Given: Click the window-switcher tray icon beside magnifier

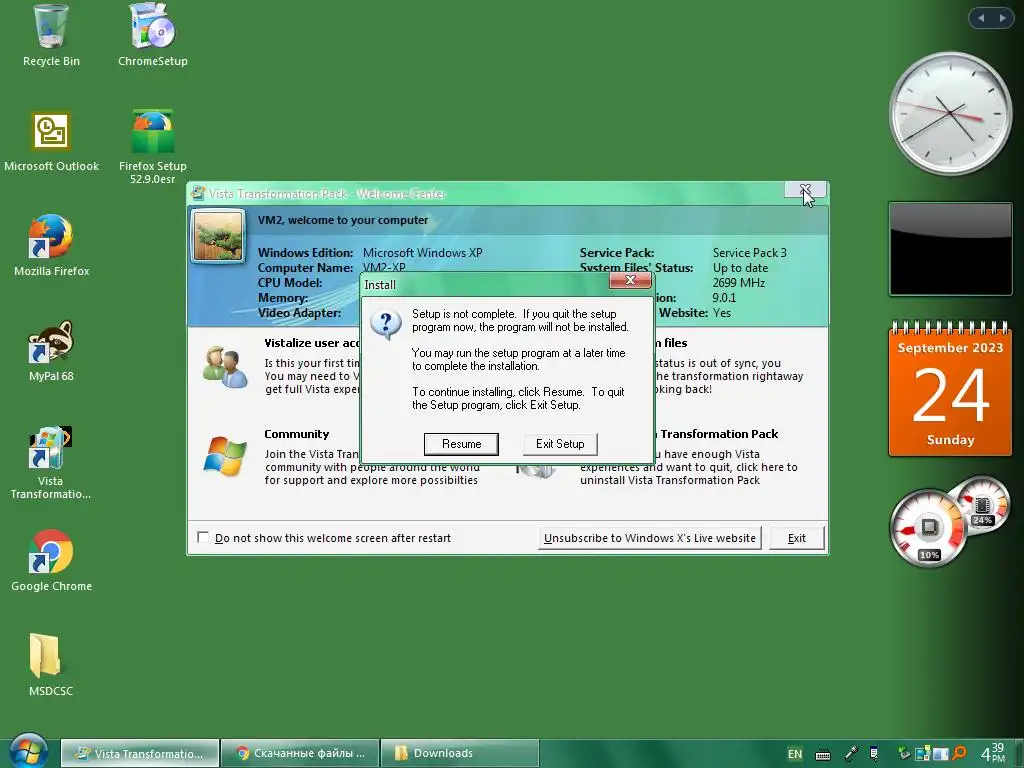Looking at the screenshot, I should point(940,754).
